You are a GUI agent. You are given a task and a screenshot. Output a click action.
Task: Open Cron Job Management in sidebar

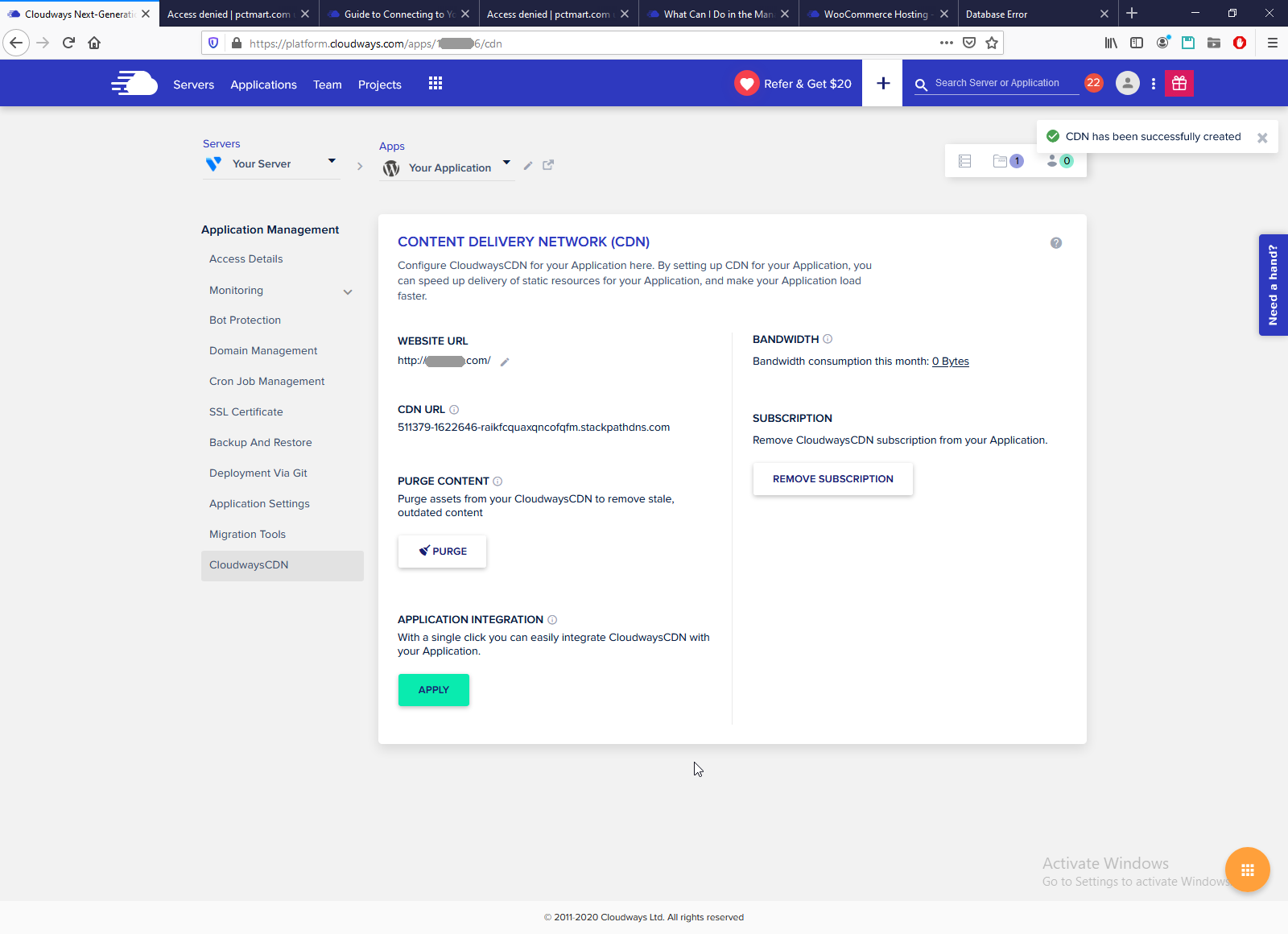(x=267, y=382)
